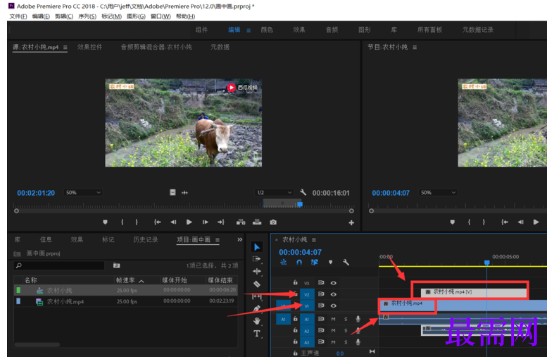Switch to 音频 workspace tab
Screen dimensions: 557x363
click(332, 30)
